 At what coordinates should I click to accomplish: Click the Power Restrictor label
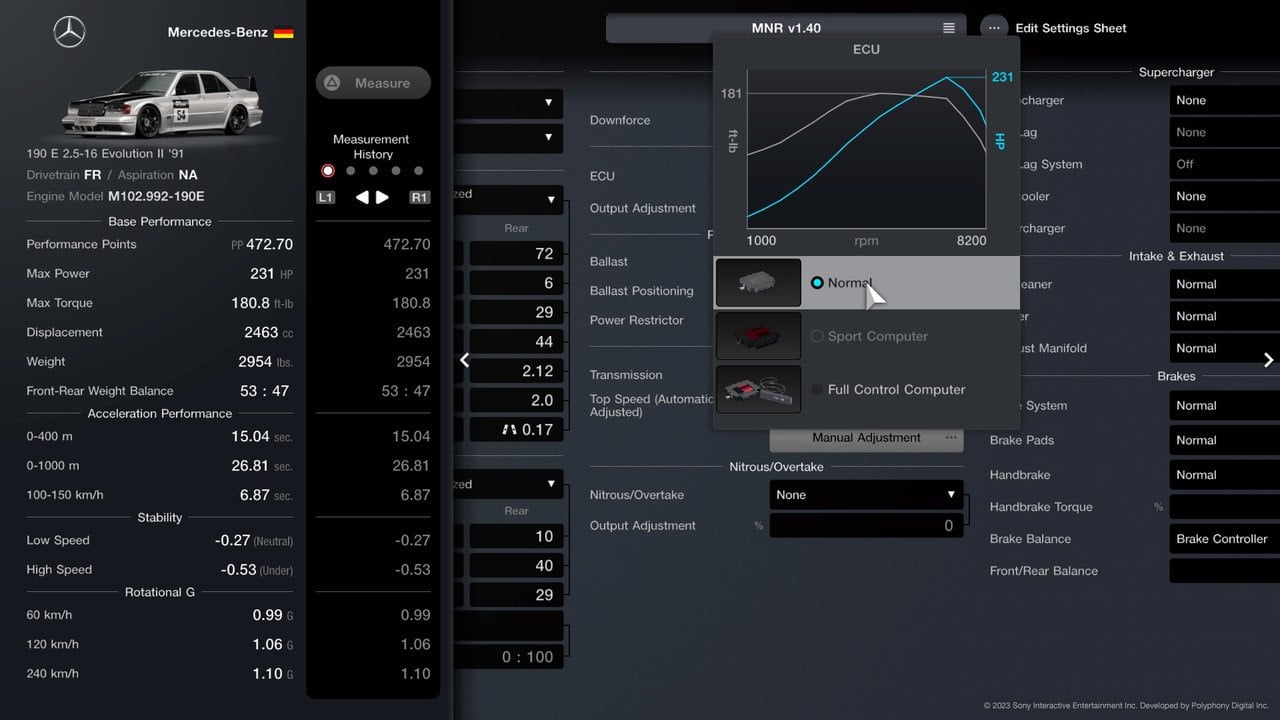coord(637,320)
